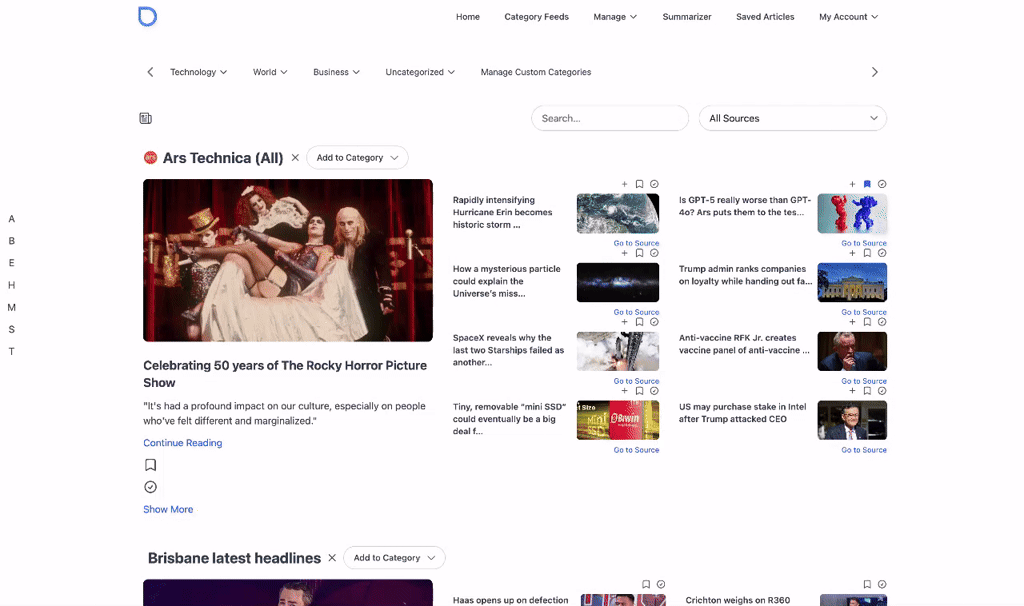Mark GPT-5 article as read
The image size is (1024, 606).
[882, 184]
